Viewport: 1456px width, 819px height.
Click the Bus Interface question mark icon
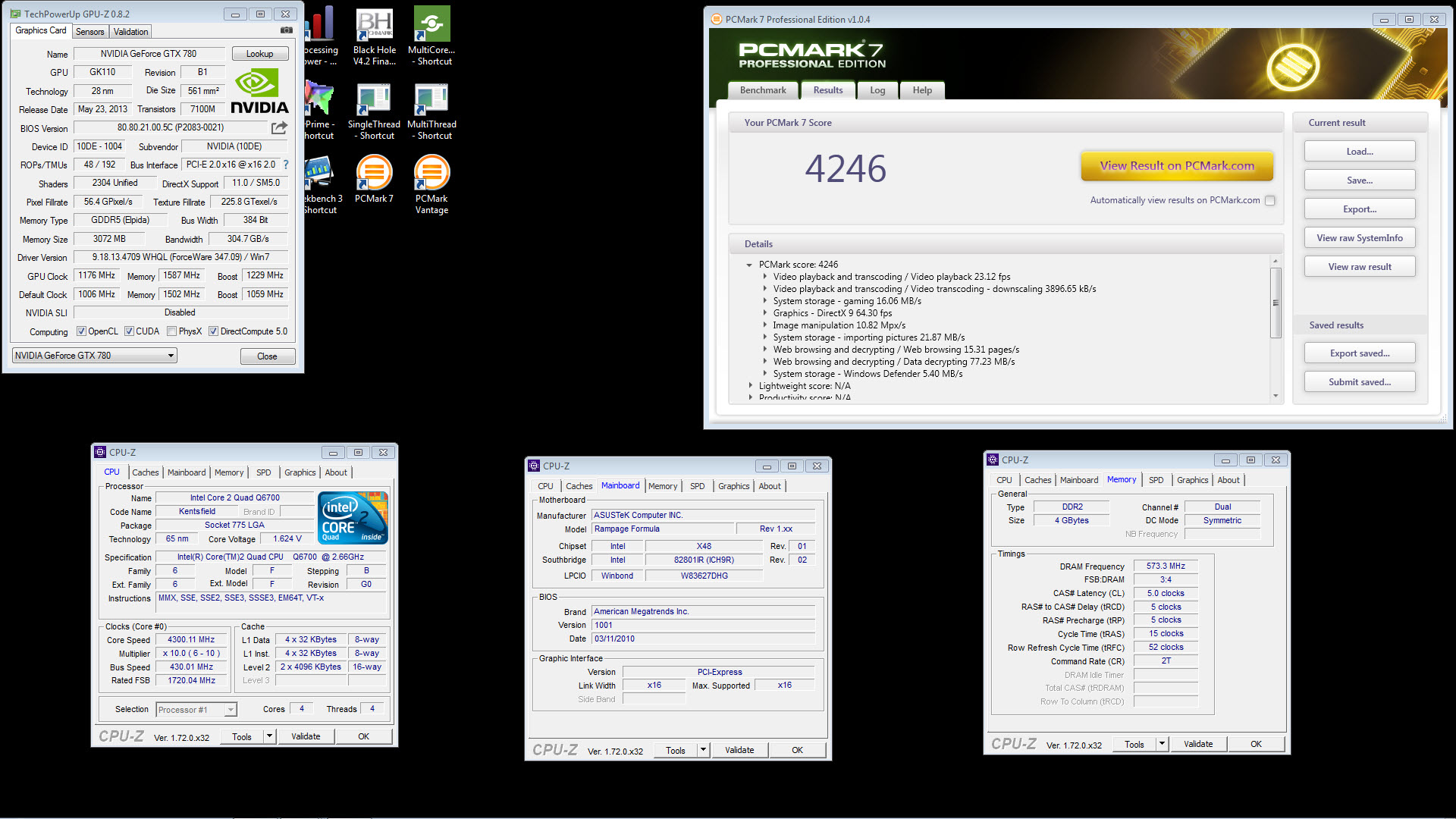[286, 165]
